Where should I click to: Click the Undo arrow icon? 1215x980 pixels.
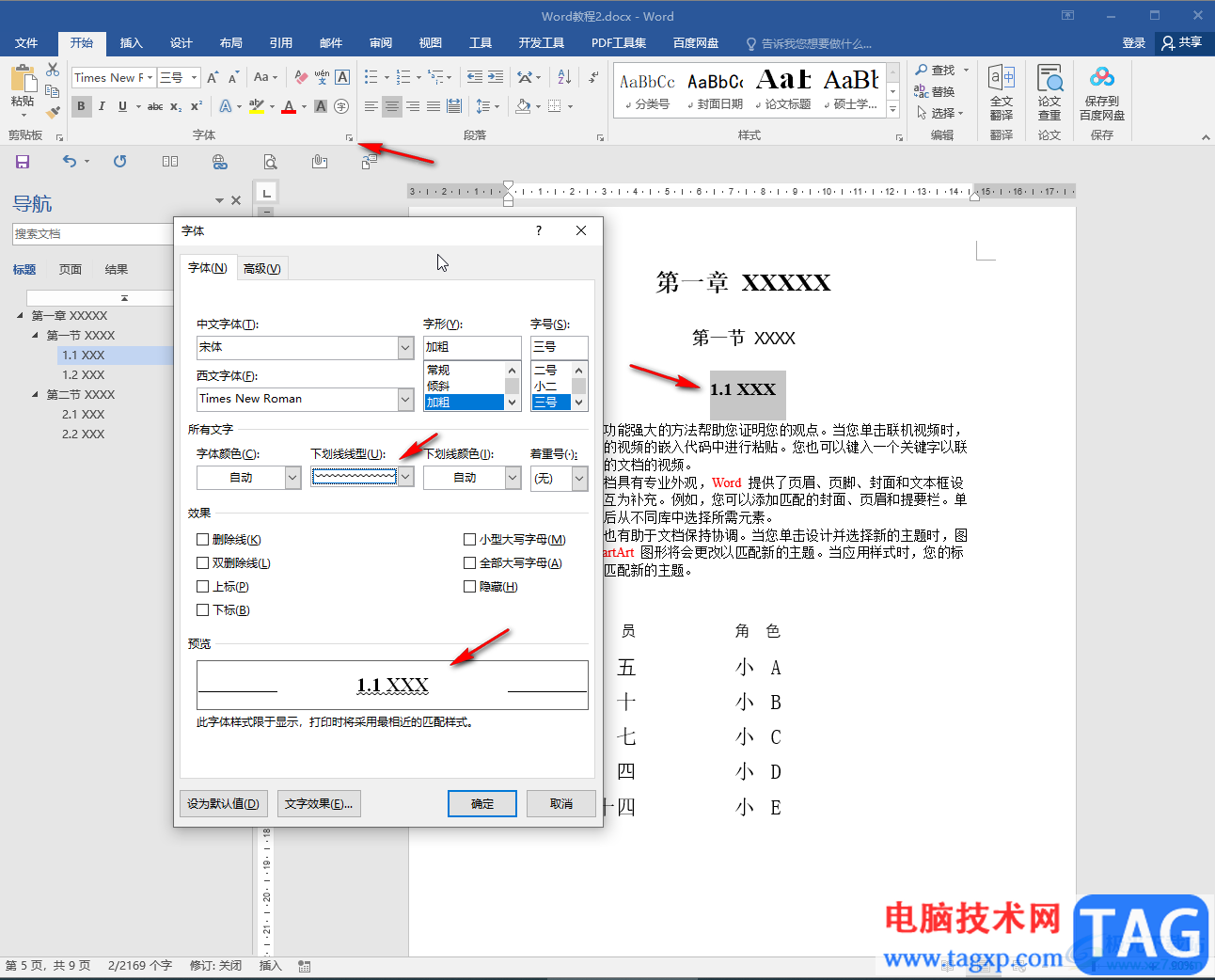[x=70, y=162]
